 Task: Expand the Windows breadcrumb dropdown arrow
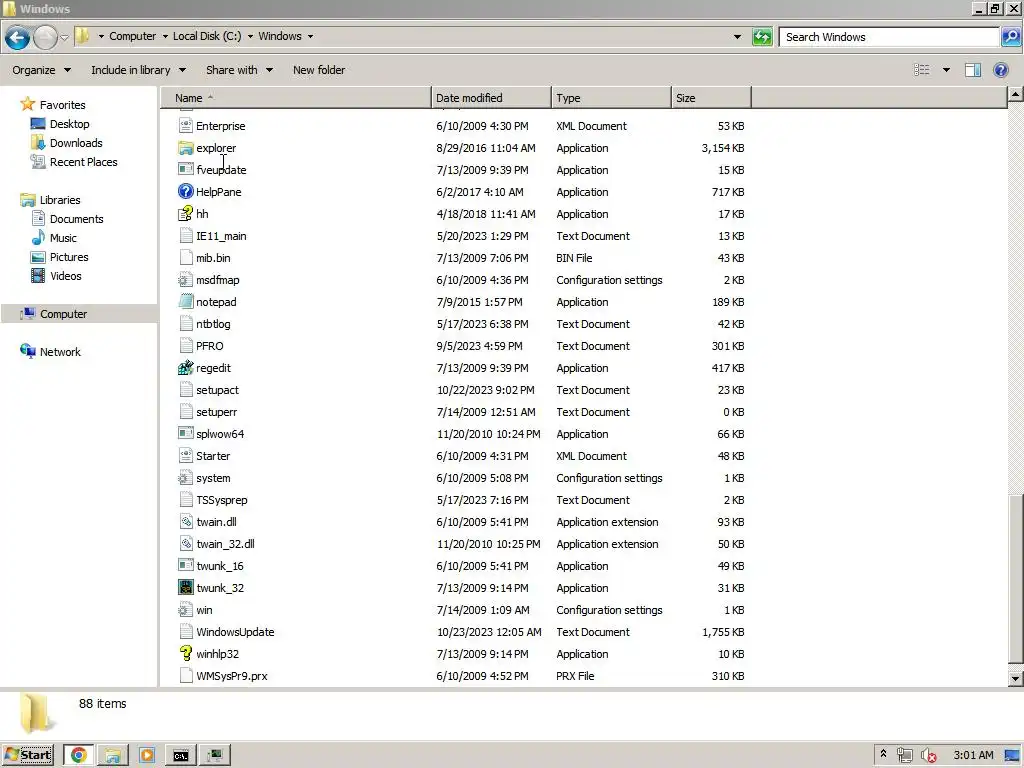310,37
